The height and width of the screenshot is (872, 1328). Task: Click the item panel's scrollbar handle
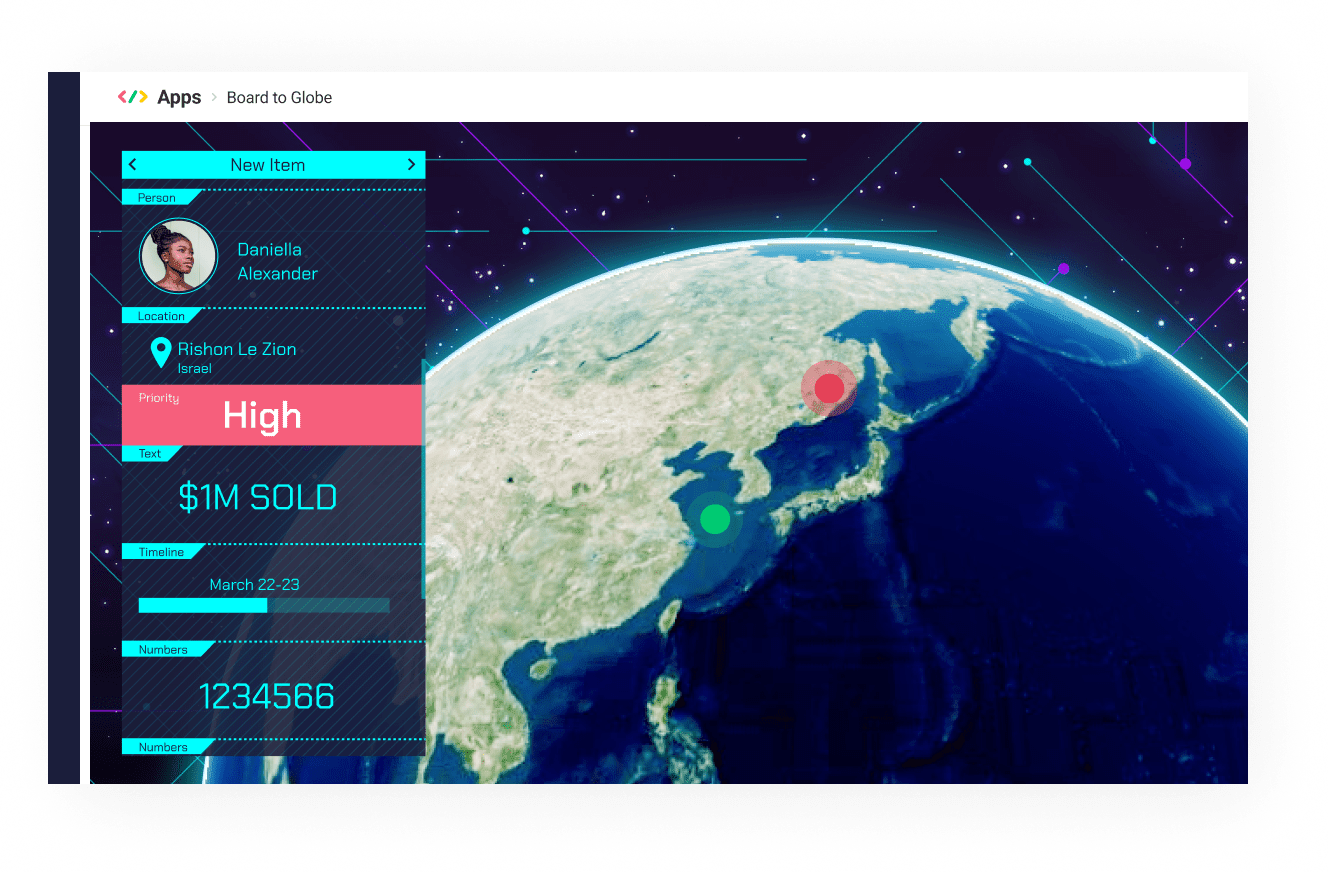click(x=424, y=480)
